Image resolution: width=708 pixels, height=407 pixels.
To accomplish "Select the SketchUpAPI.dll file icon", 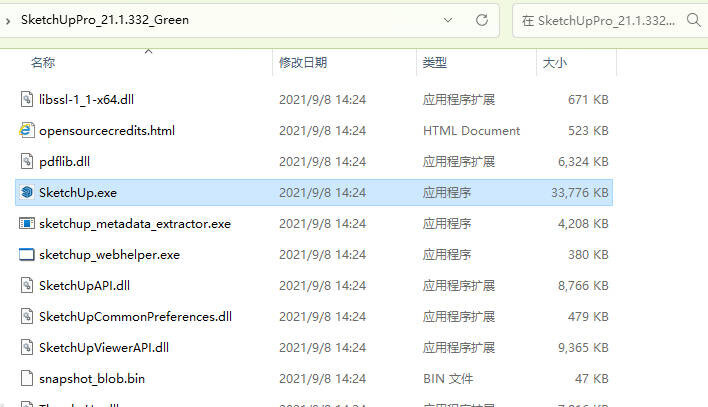I will point(27,285).
